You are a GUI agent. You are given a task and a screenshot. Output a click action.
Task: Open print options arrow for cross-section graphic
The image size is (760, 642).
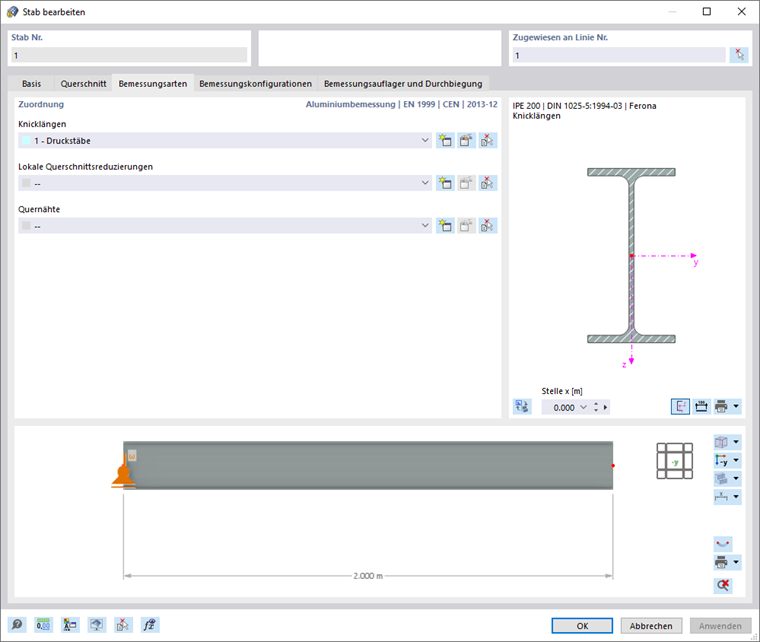pyautogui.click(x=736, y=406)
